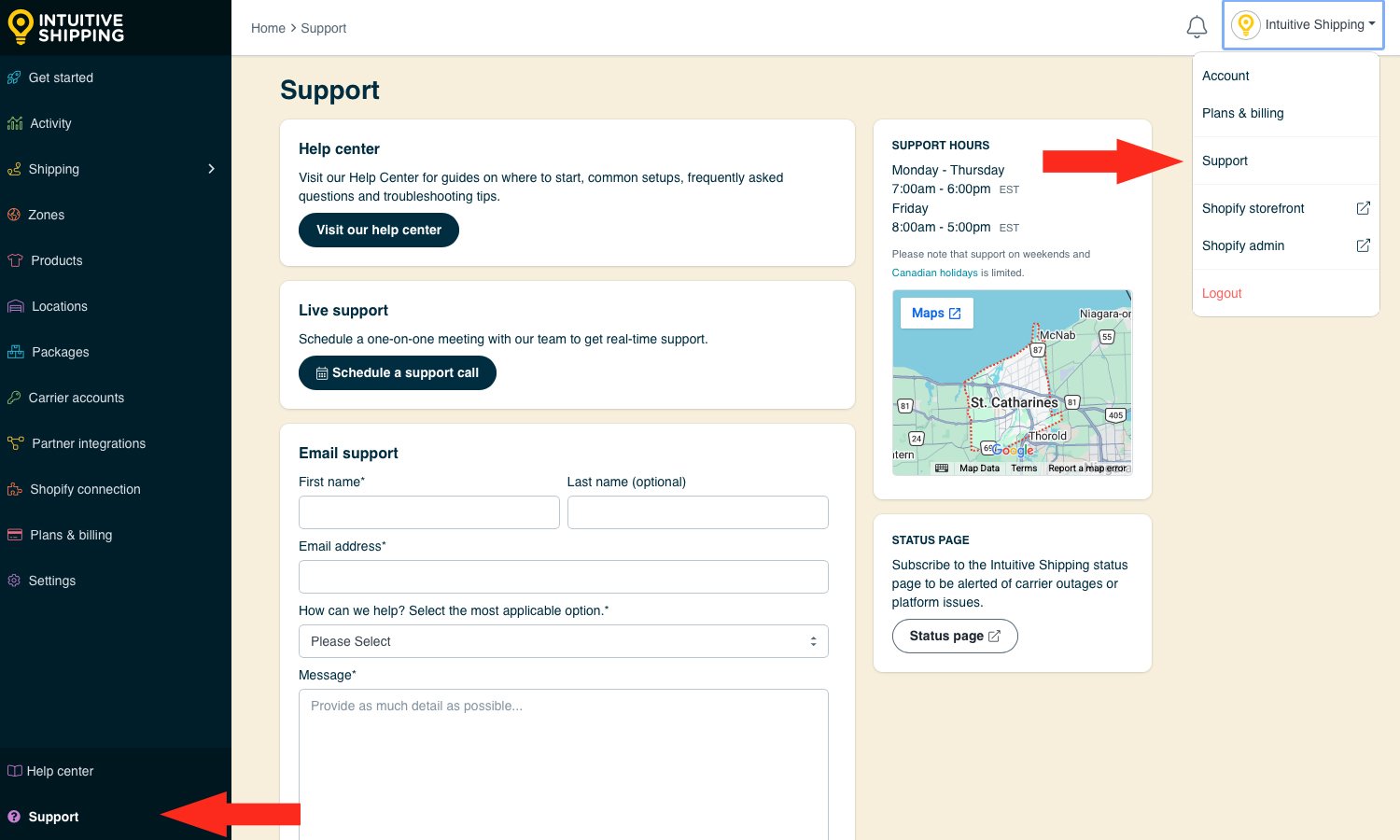Screen dimensions: 1400x840
Task: Click the Activity chart icon
Action: [15, 123]
